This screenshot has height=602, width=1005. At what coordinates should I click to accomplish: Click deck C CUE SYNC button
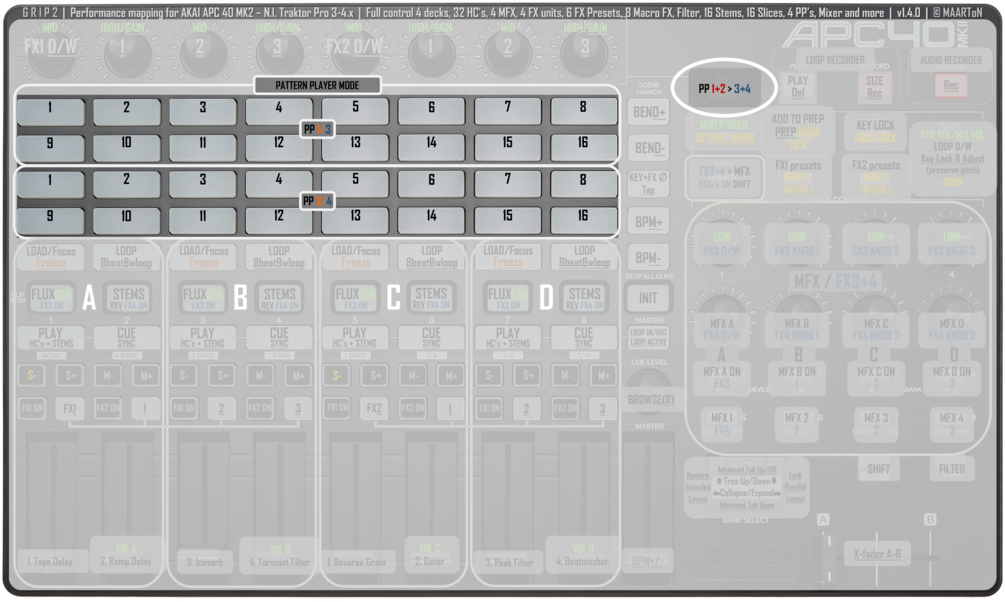pyautogui.click(x=431, y=337)
